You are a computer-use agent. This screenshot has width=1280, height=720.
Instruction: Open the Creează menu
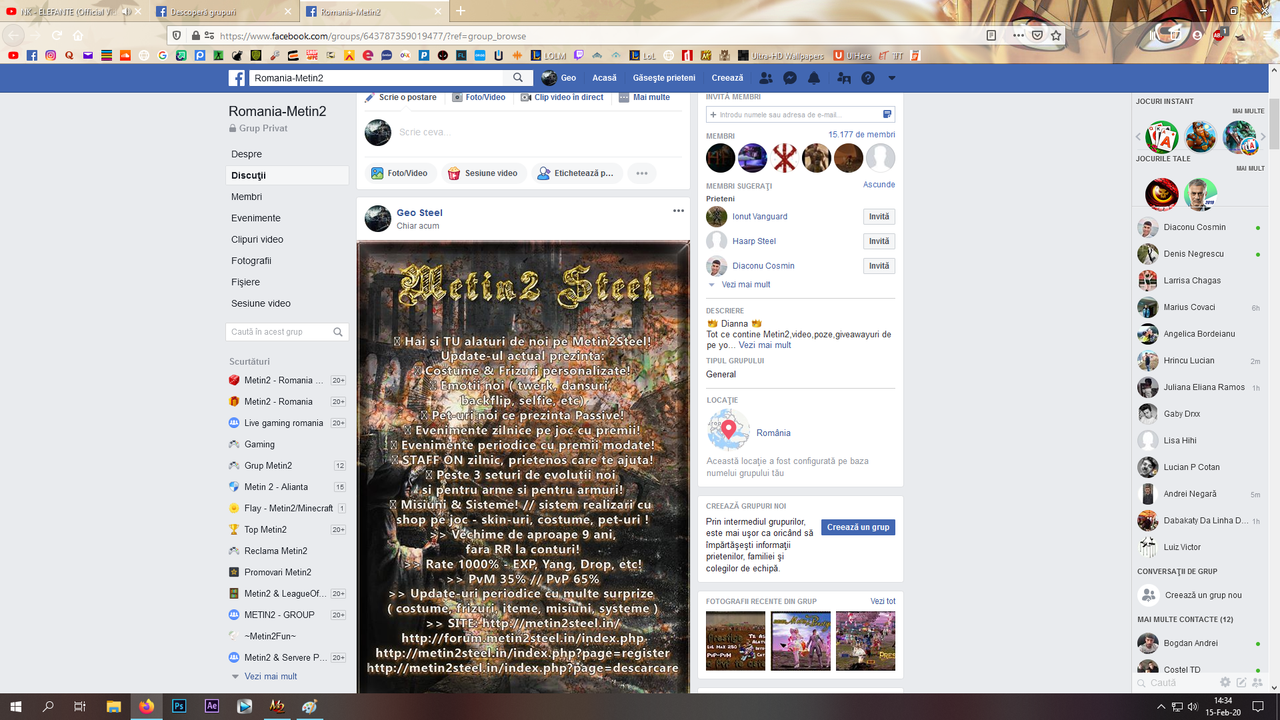[727, 78]
